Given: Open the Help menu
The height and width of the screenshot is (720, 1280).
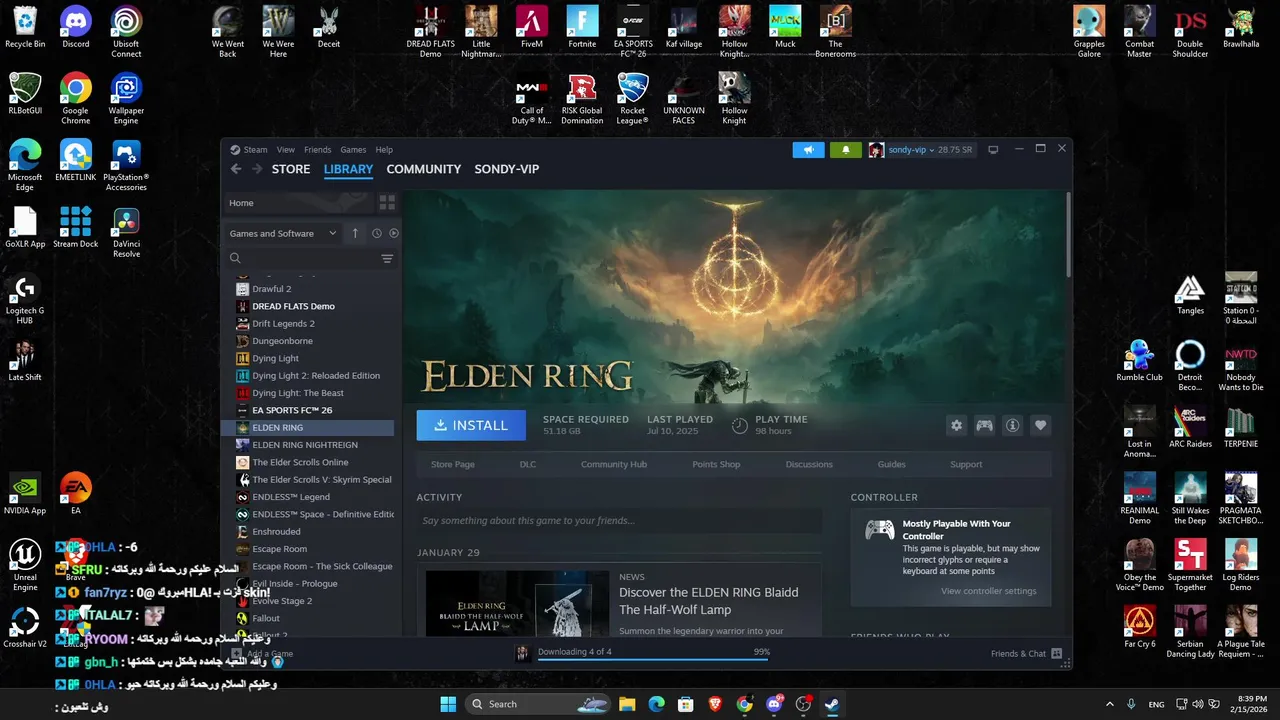Looking at the screenshot, I should click(x=384, y=150).
